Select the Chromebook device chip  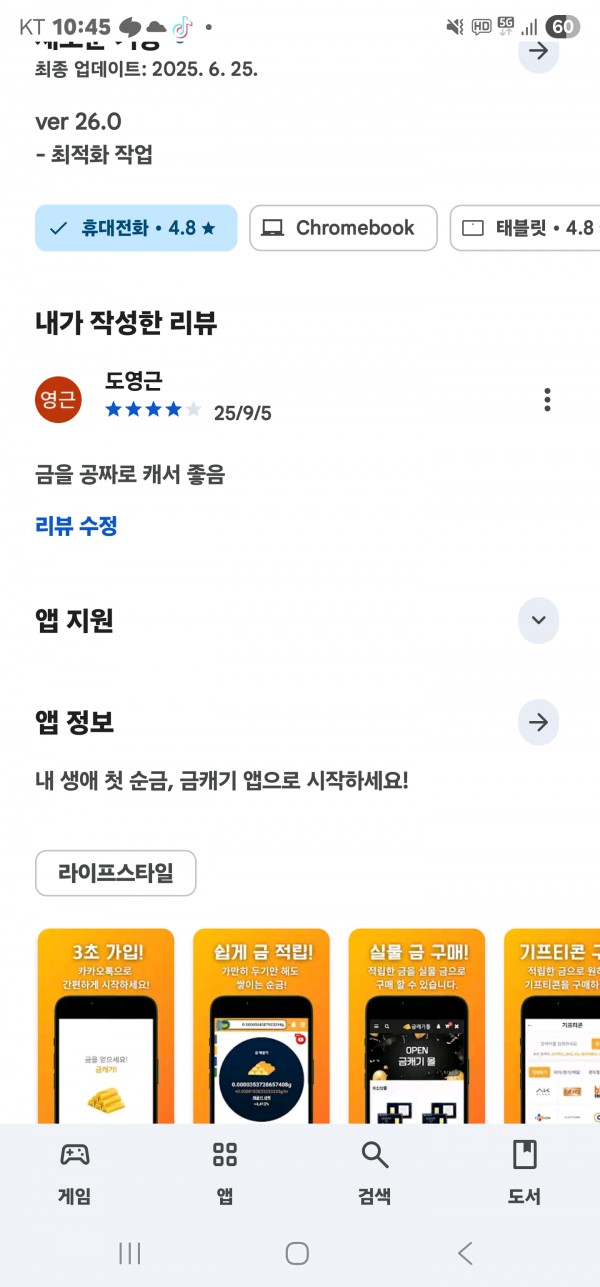click(343, 228)
